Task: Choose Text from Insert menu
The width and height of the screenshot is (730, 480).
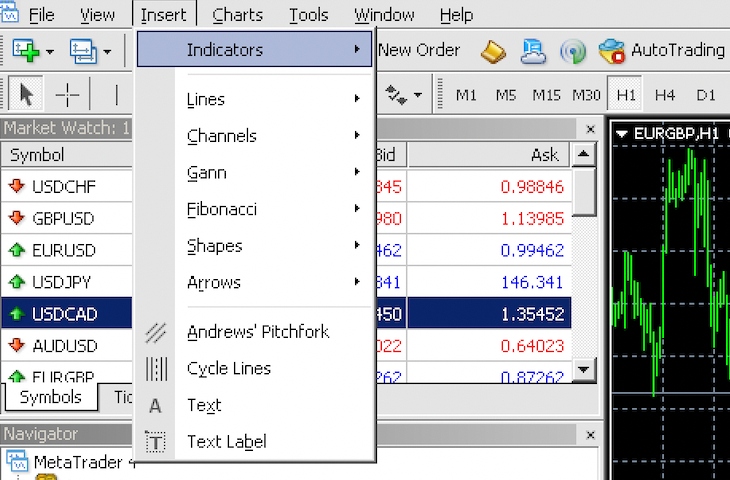Action: pos(254,405)
